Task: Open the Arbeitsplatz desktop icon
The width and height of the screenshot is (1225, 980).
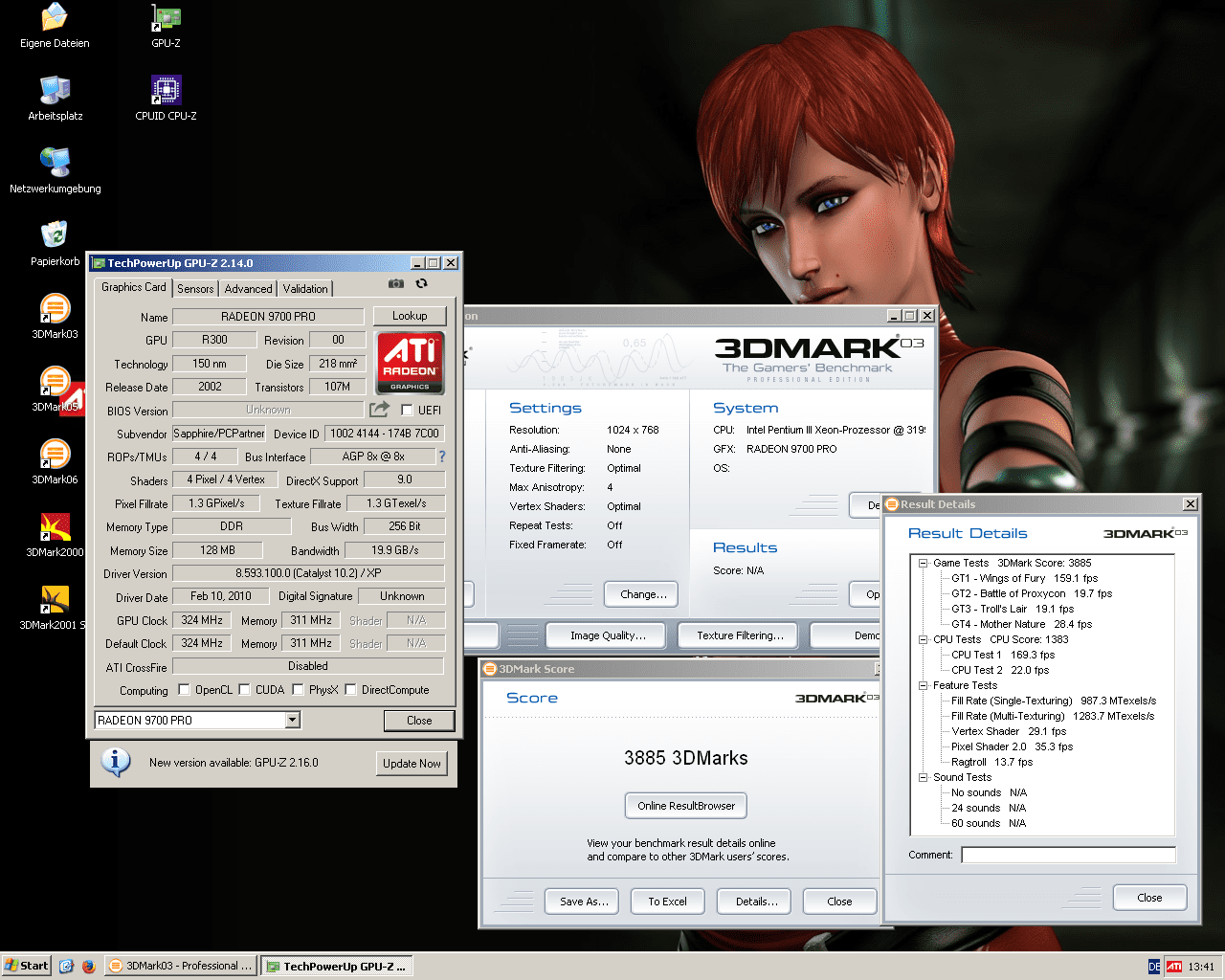Action: (x=55, y=99)
